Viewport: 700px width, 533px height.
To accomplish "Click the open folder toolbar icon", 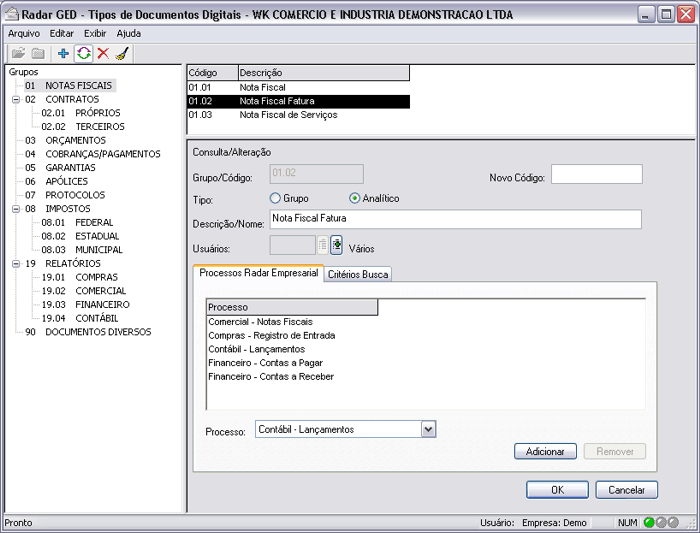I will pos(18,53).
